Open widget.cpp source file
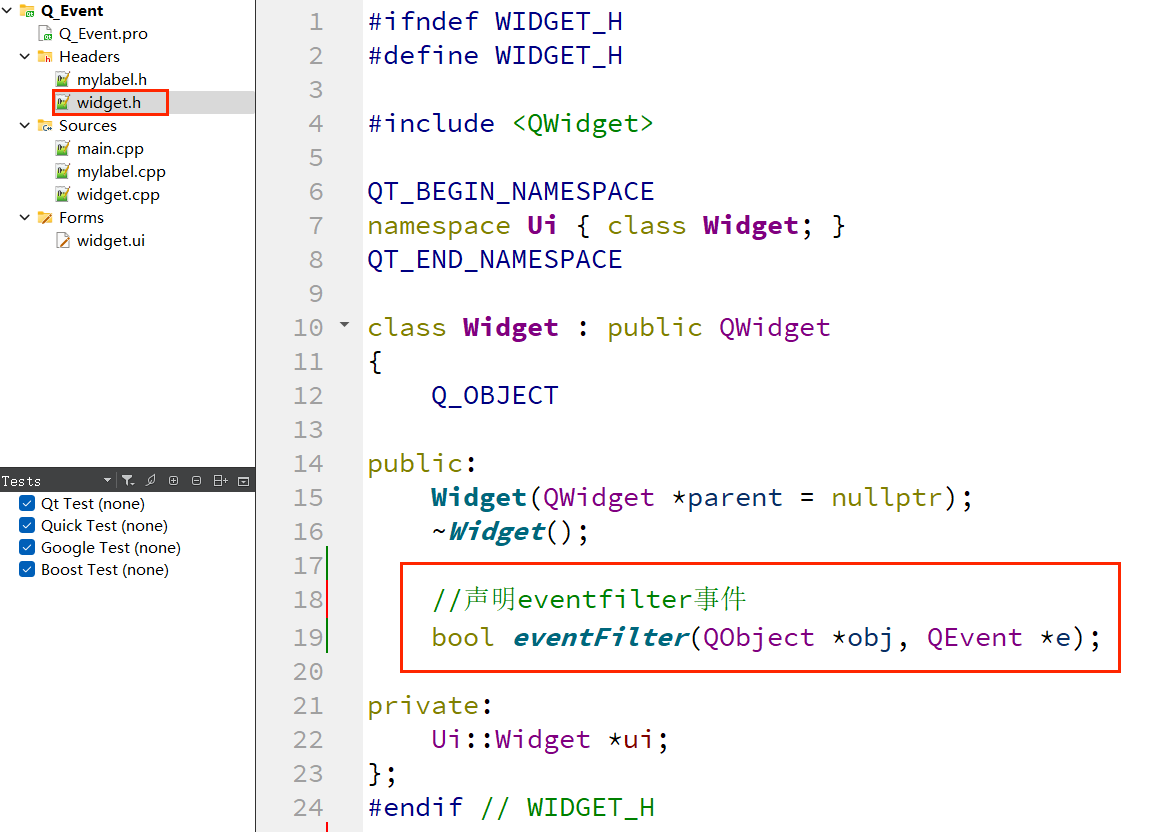 [118, 194]
